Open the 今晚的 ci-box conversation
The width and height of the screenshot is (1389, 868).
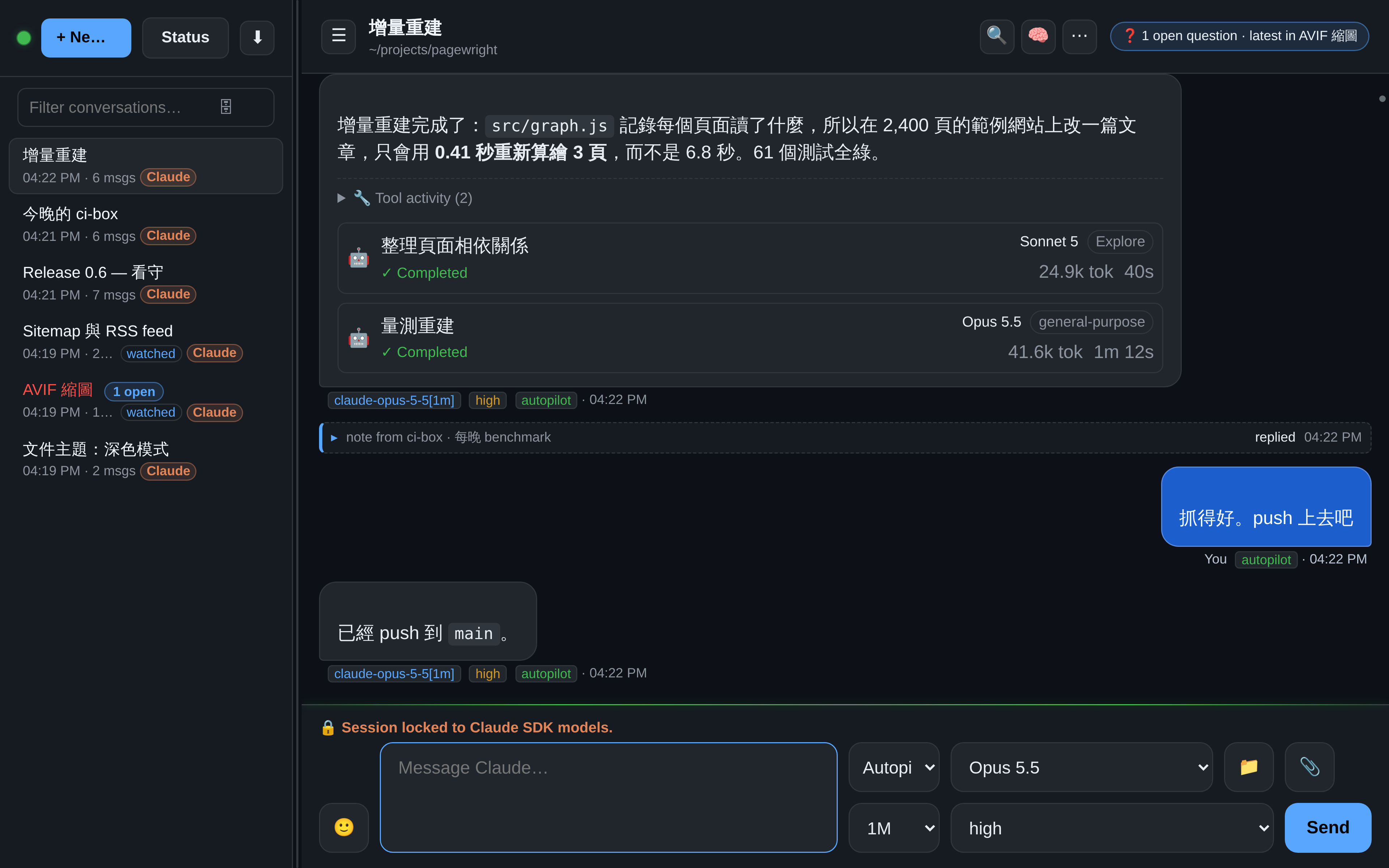(146, 225)
